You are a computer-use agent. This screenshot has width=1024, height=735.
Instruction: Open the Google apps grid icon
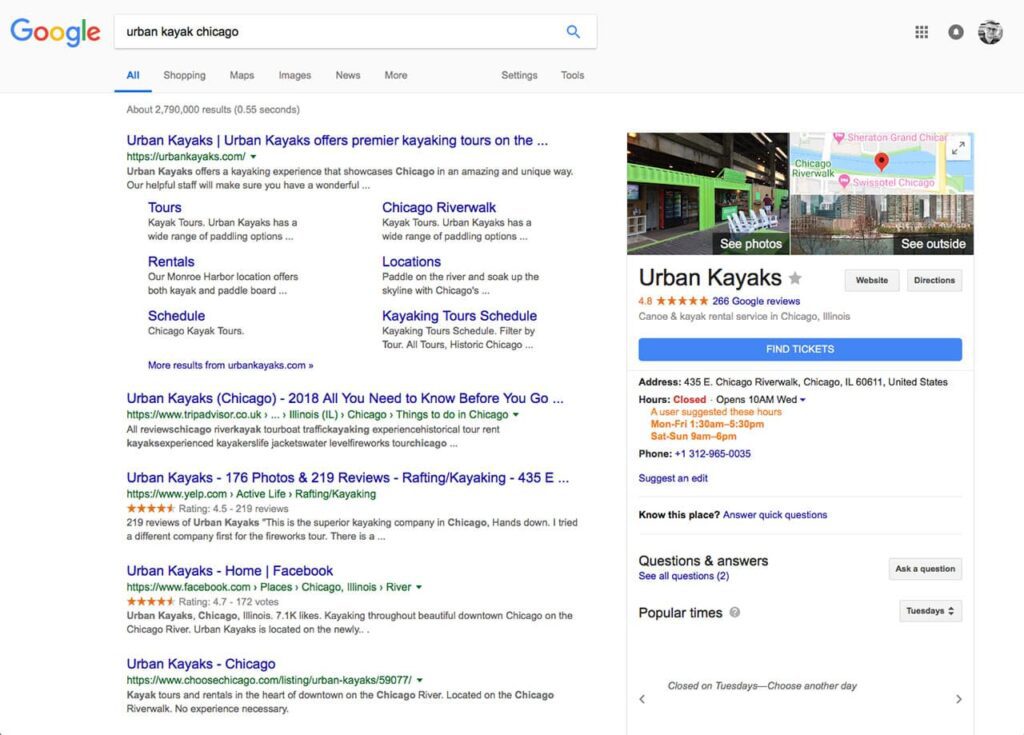coord(921,32)
